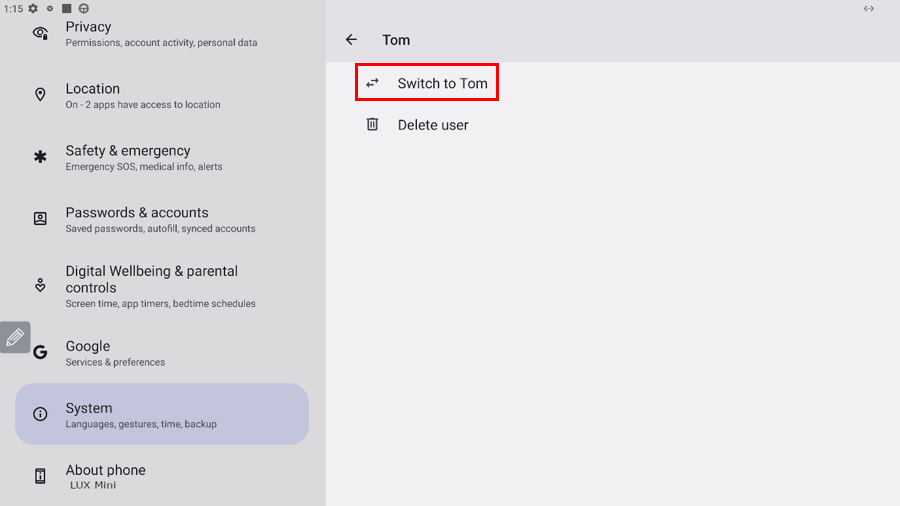
Task: Switch to Tom user
Action: (x=442, y=83)
